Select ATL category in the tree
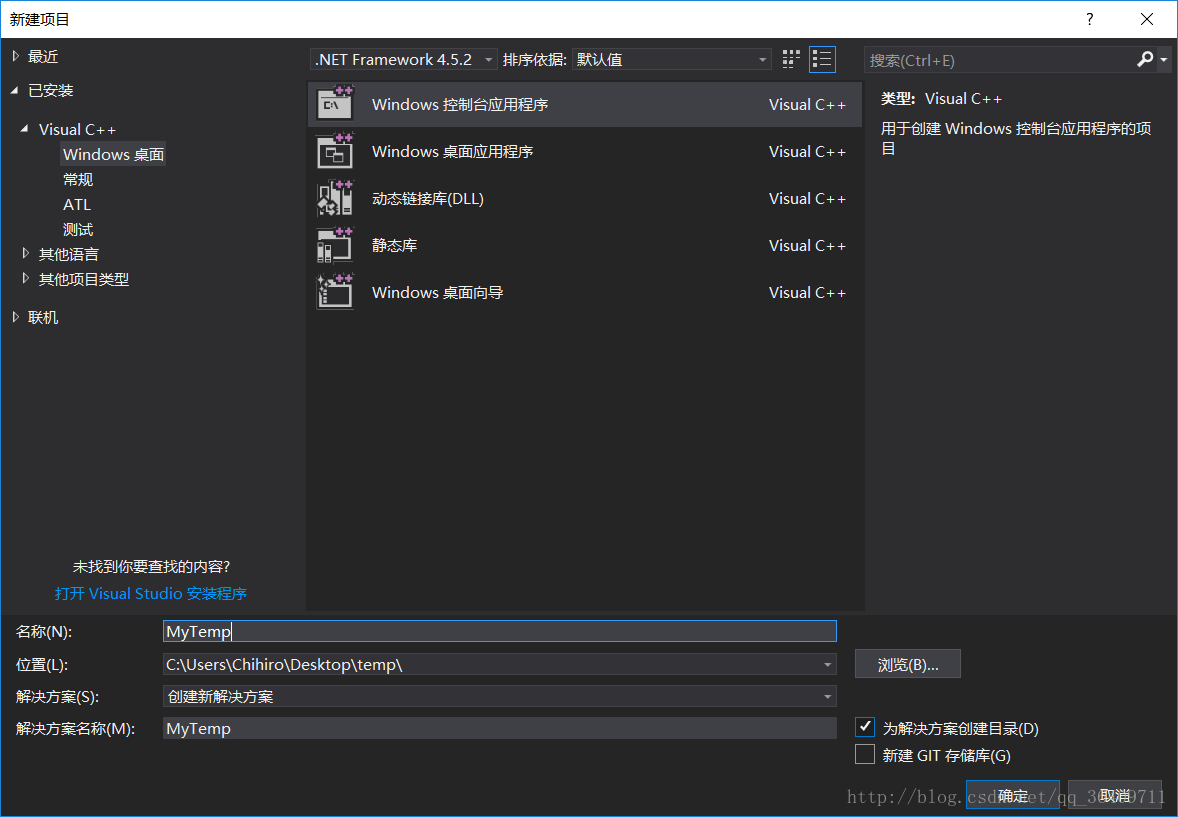Screen dimensions: 1178x817 coord(77,204)
